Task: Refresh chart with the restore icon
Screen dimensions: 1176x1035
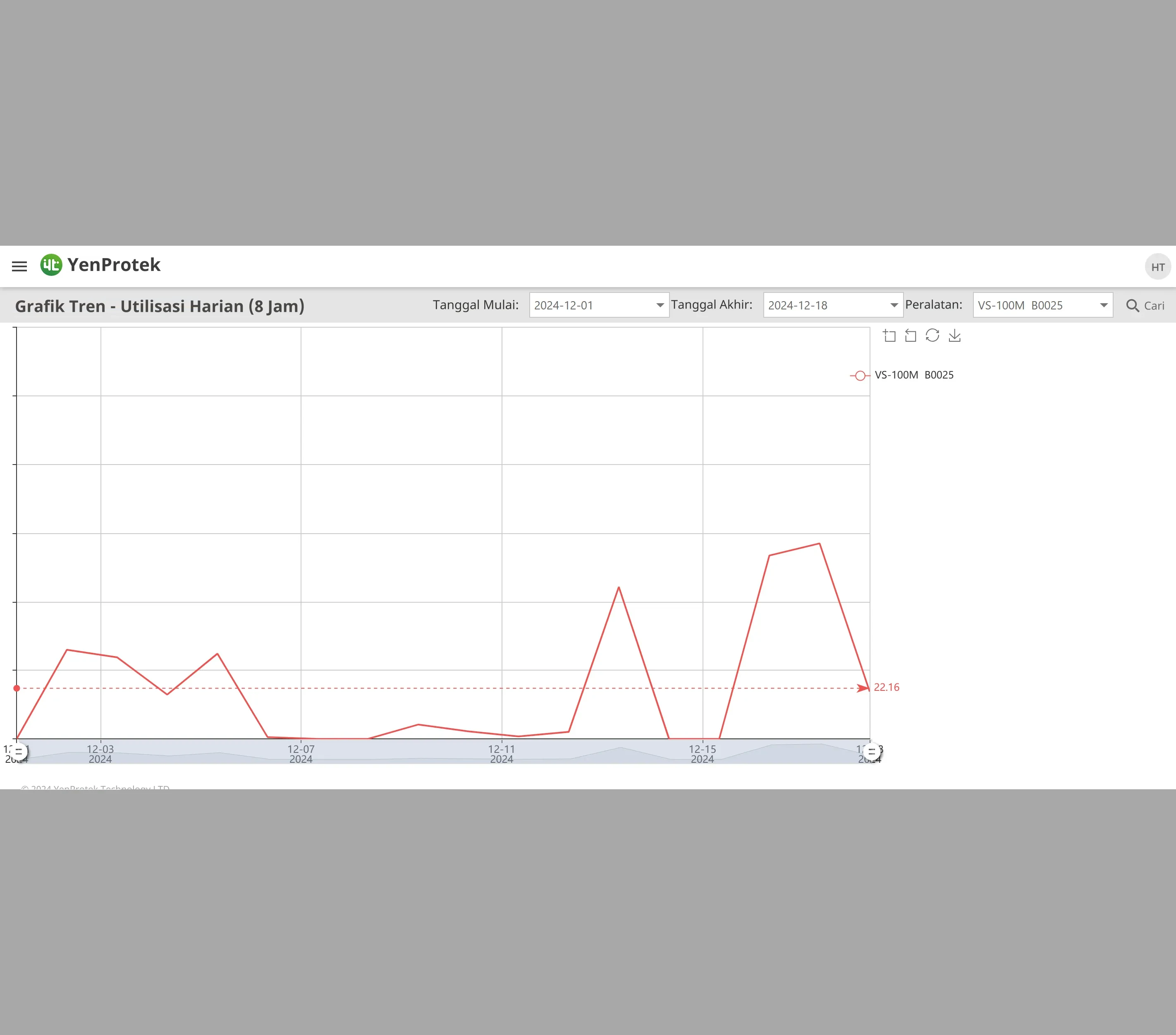Action: coord(932,335)
